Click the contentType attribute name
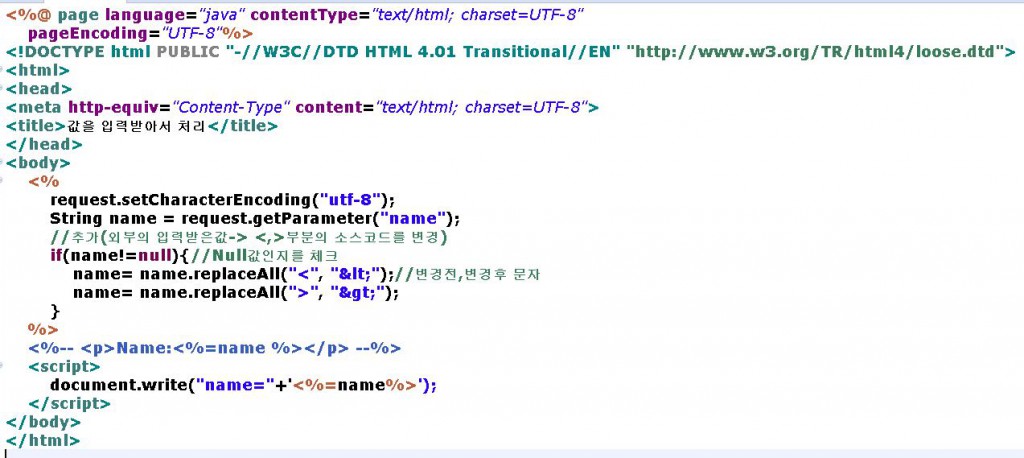 tap(305, 15)
